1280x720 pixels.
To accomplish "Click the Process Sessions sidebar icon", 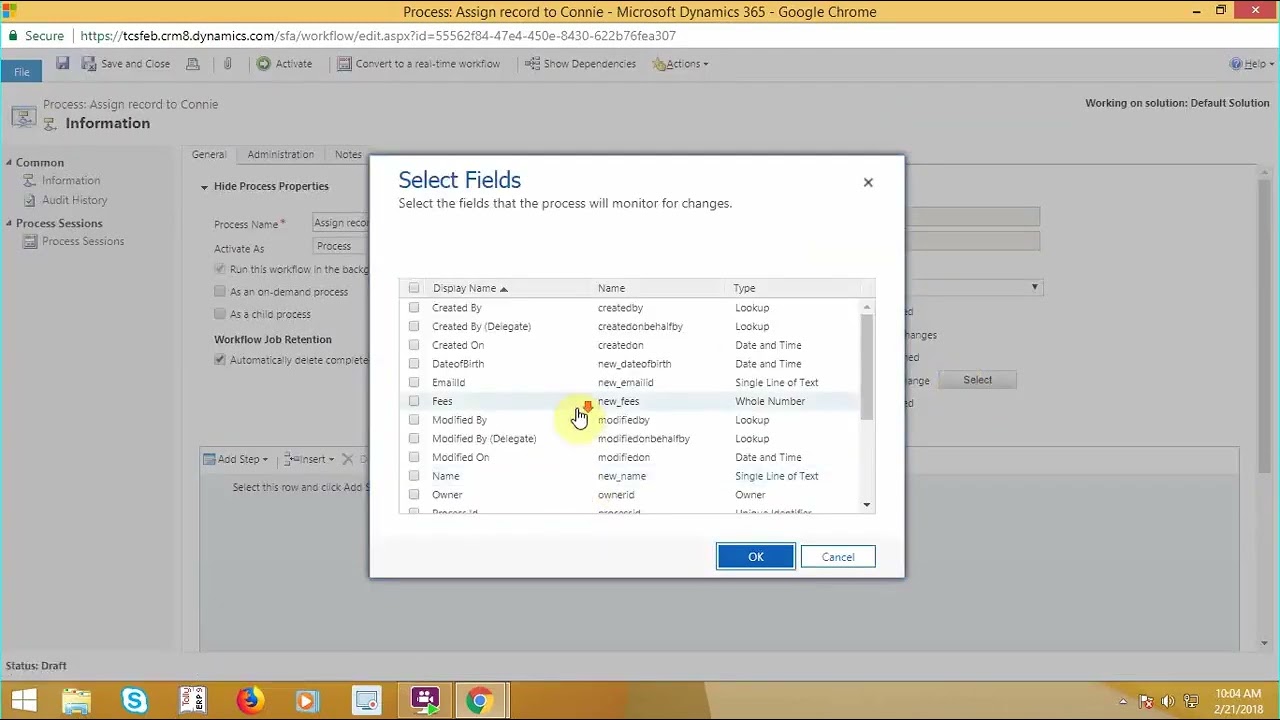I will (31, 241).
